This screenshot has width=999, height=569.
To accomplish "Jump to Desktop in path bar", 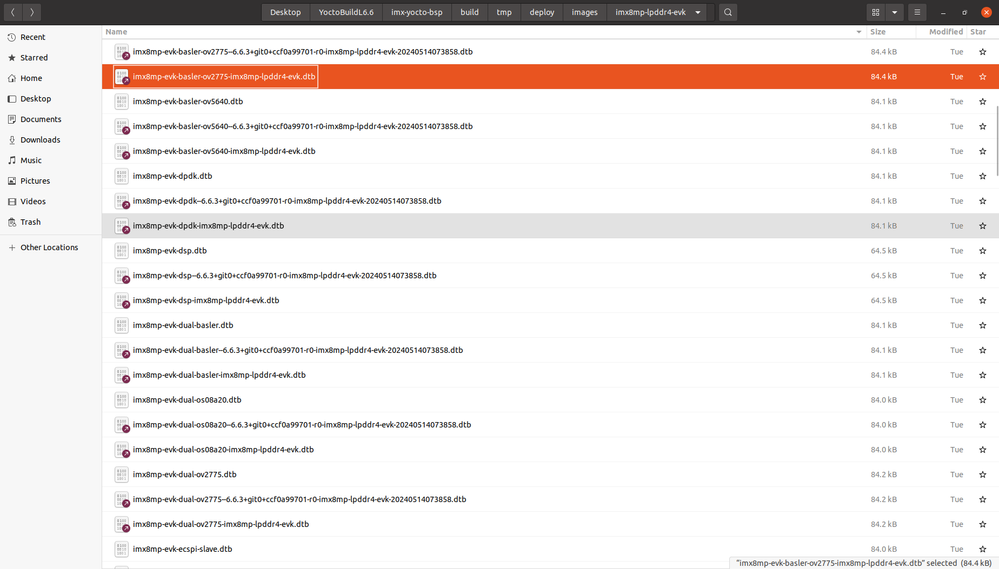I will click(285, 12).
